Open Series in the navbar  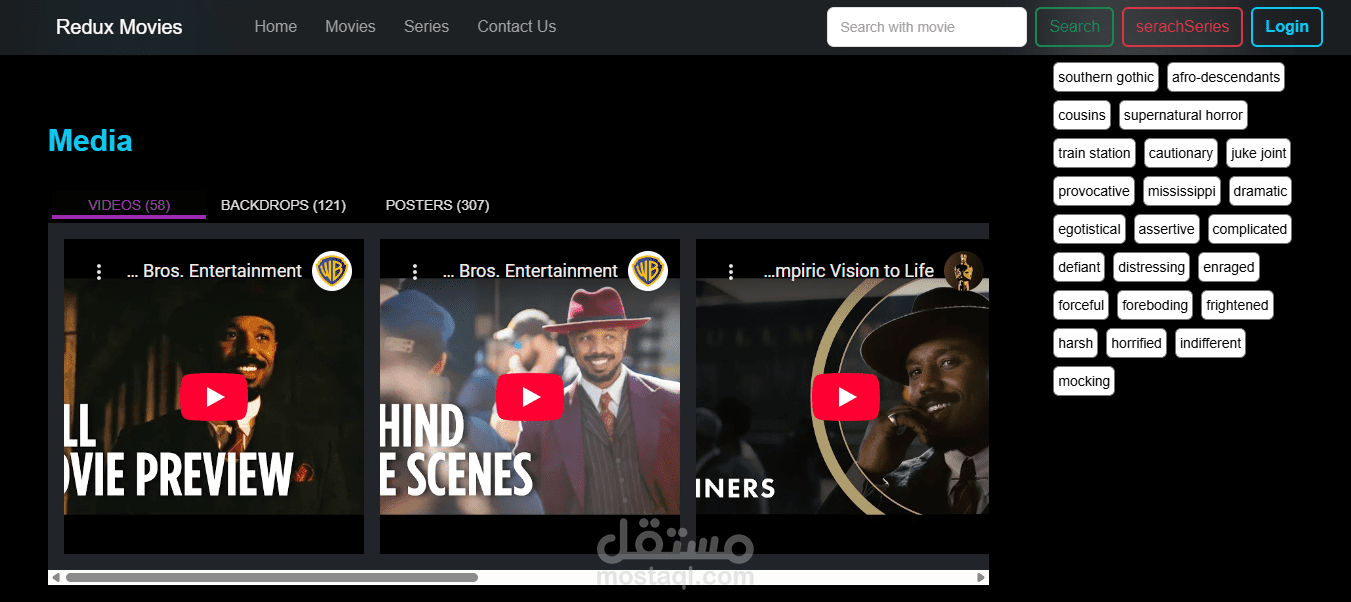pos(426,27)
